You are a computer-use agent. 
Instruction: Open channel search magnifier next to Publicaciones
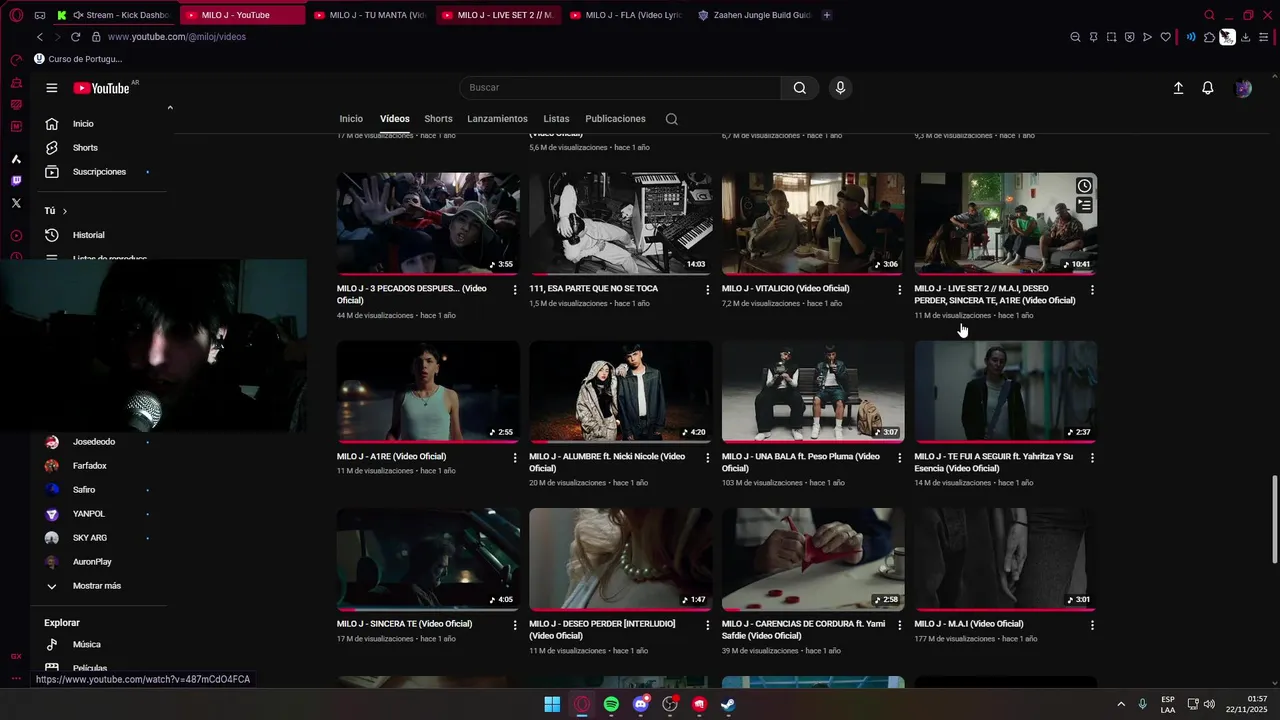click(x=672, y=119)
